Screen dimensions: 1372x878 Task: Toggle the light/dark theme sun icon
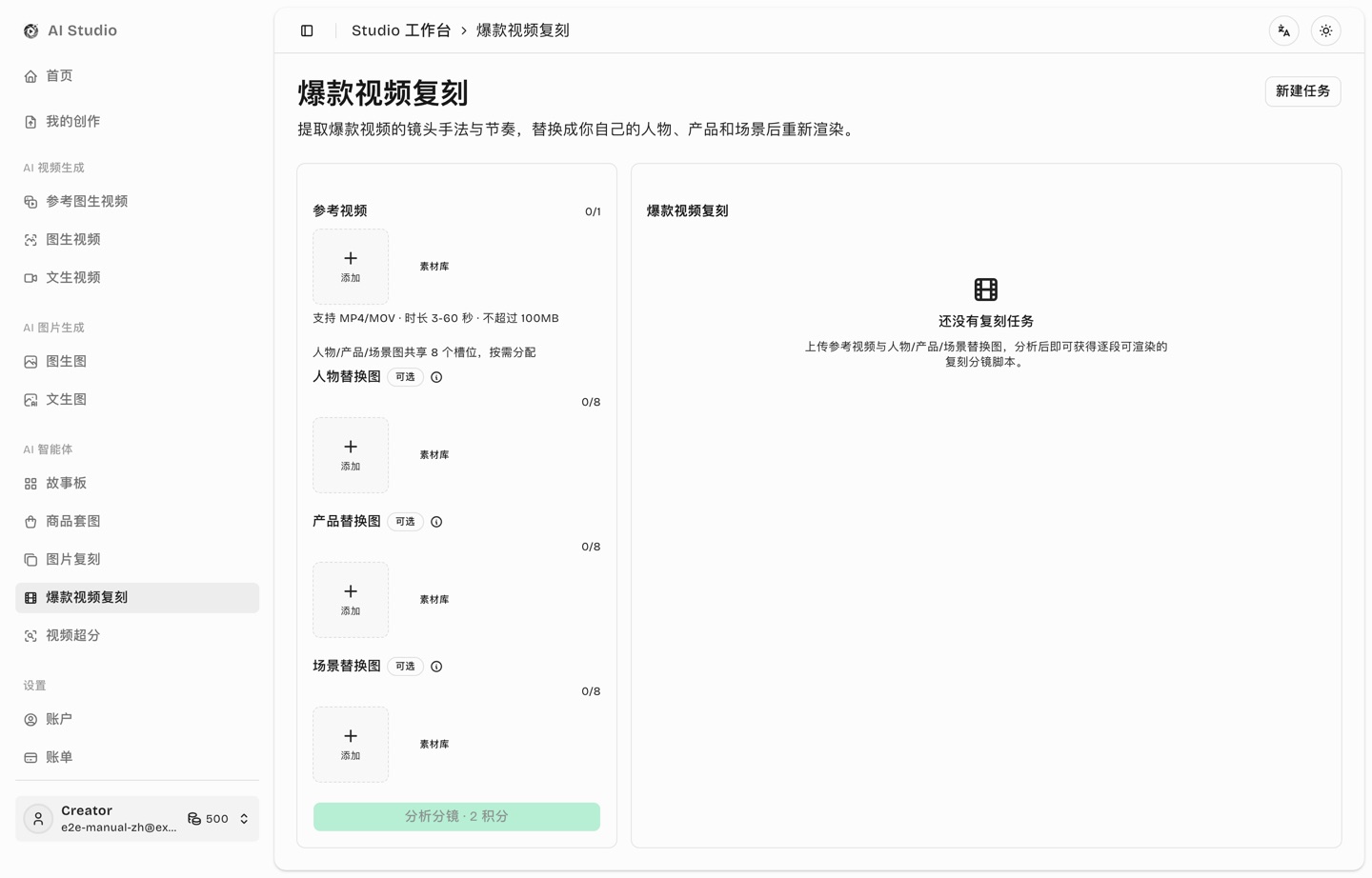1326,30
